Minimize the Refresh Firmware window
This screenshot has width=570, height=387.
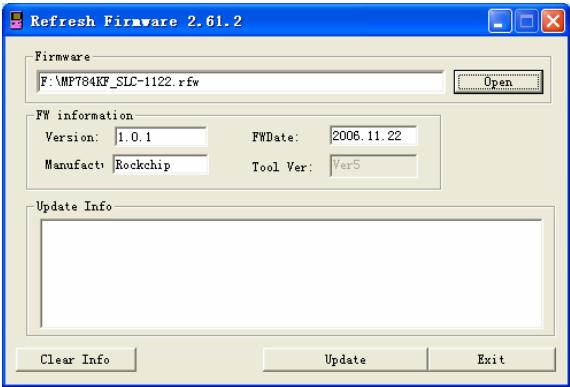pos(500,21)
